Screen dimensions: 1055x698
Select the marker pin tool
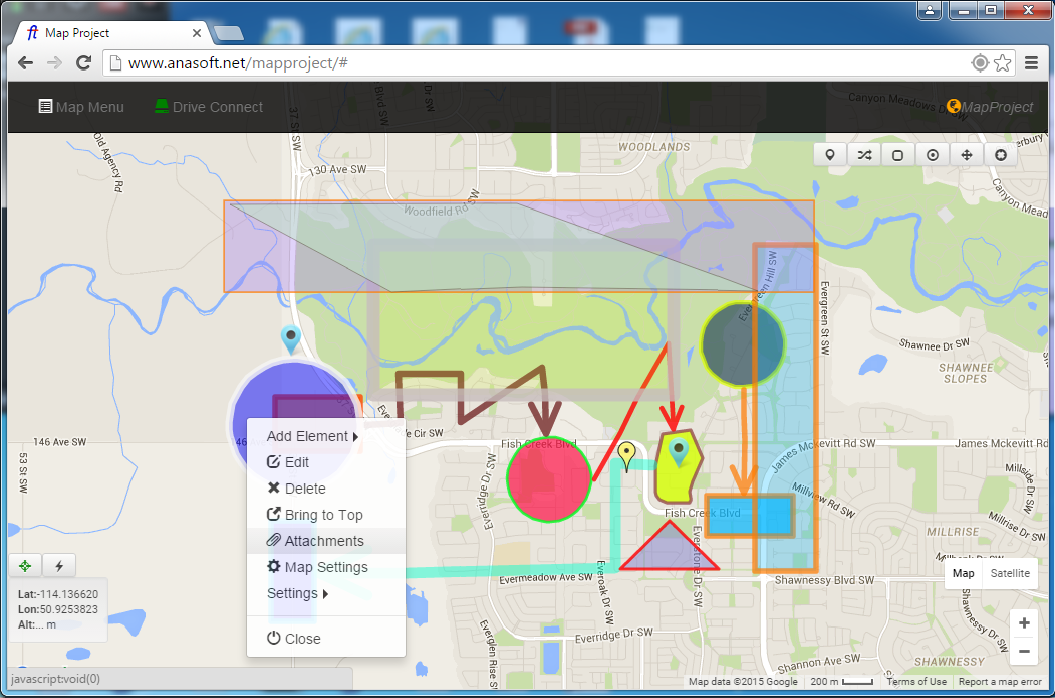(x=830, y=155)
